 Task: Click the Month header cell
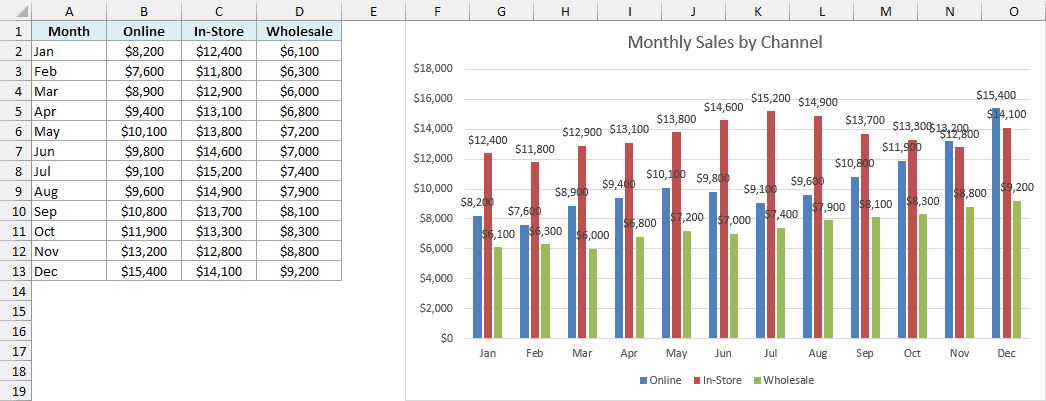(x=69, y=31)
